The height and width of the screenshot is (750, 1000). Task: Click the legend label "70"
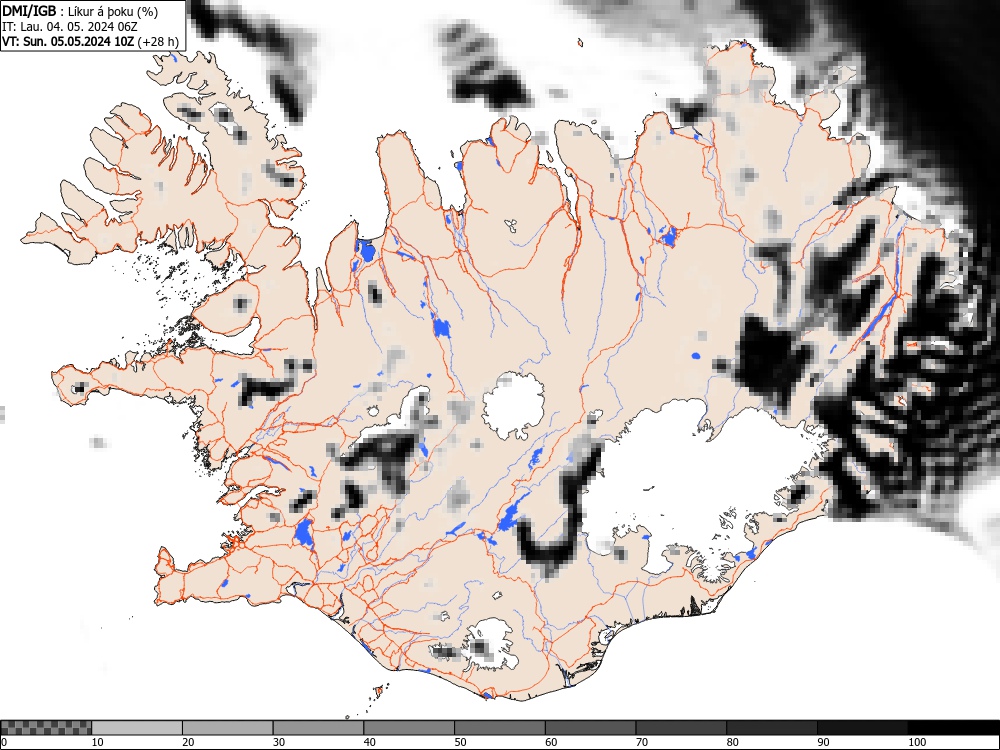(642, 742)
